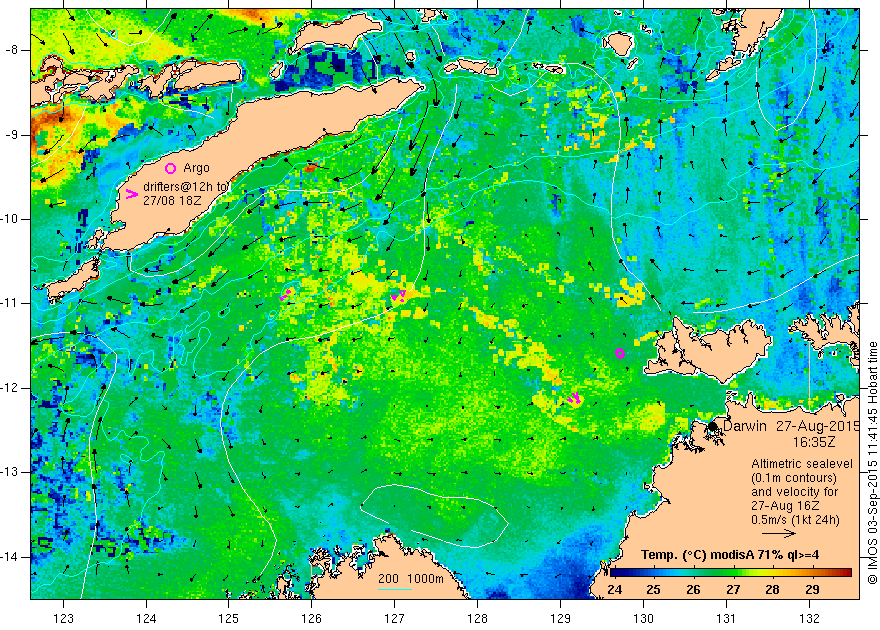880x630 pixels.
Task: Click longitude axis label '131'
Action: pyautogui.click(x=726, y=618)
